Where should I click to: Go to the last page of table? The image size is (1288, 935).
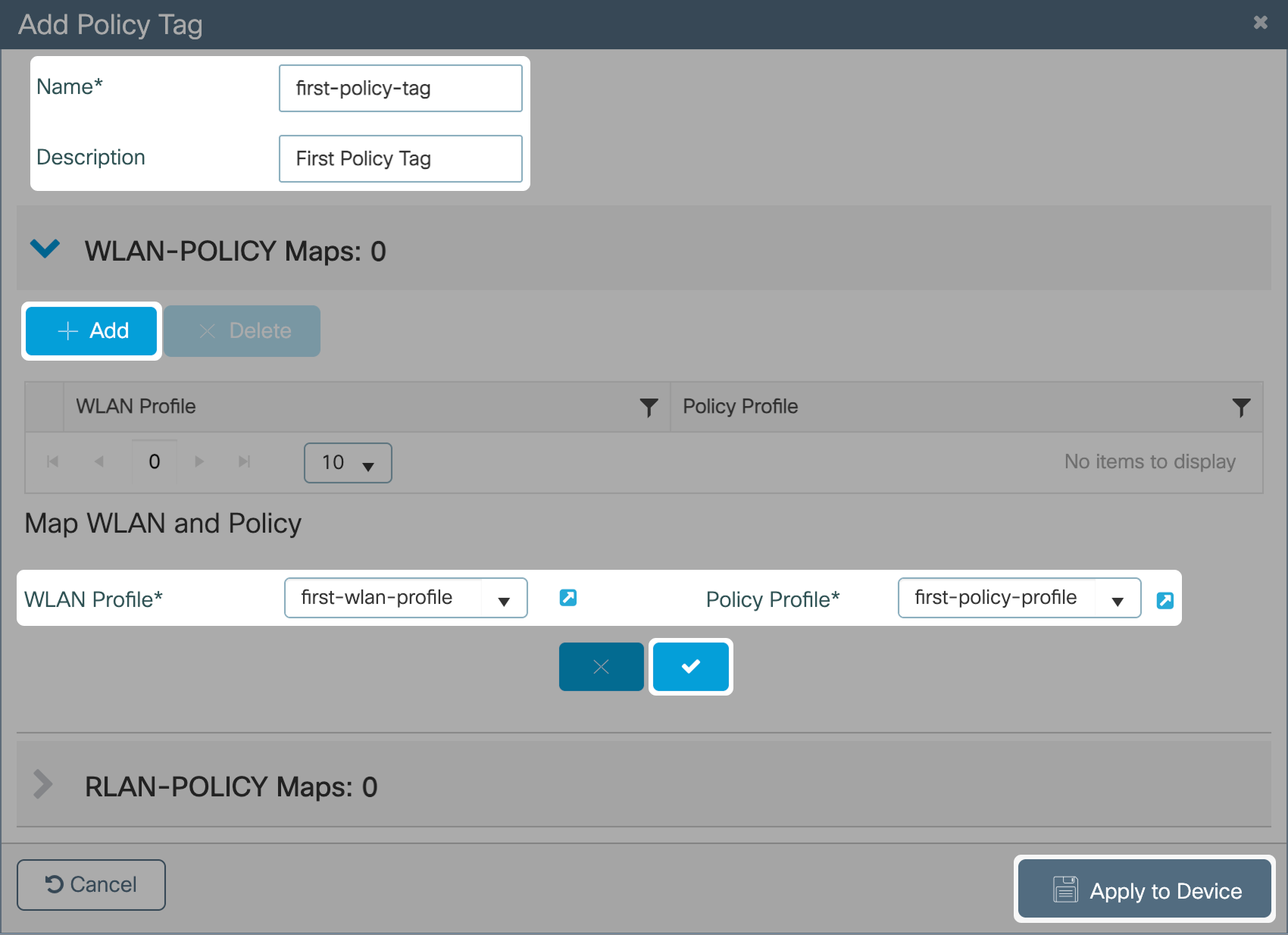click(244, 461)
